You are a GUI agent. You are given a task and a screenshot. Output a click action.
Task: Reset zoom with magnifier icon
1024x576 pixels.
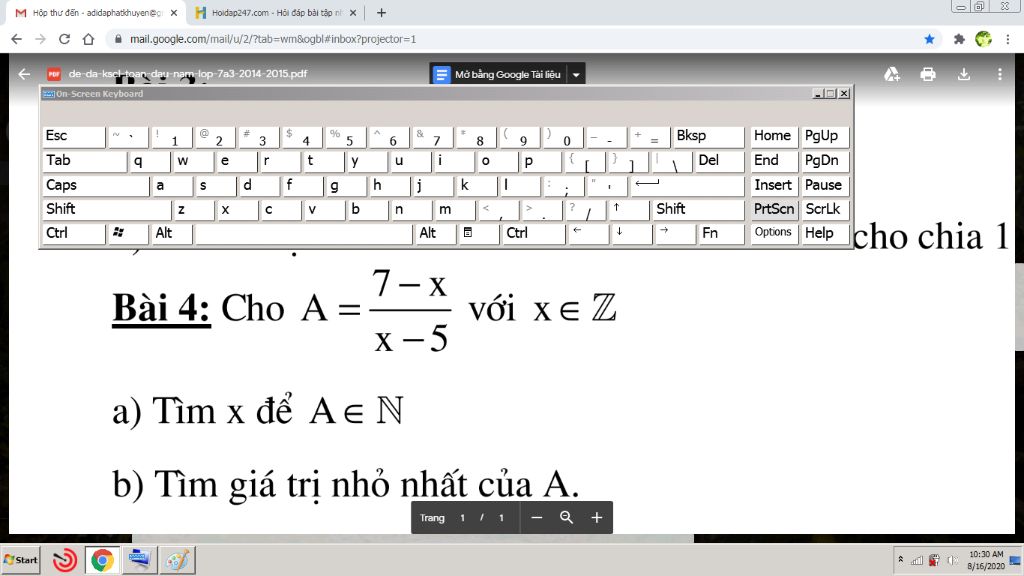click(566, 517)
